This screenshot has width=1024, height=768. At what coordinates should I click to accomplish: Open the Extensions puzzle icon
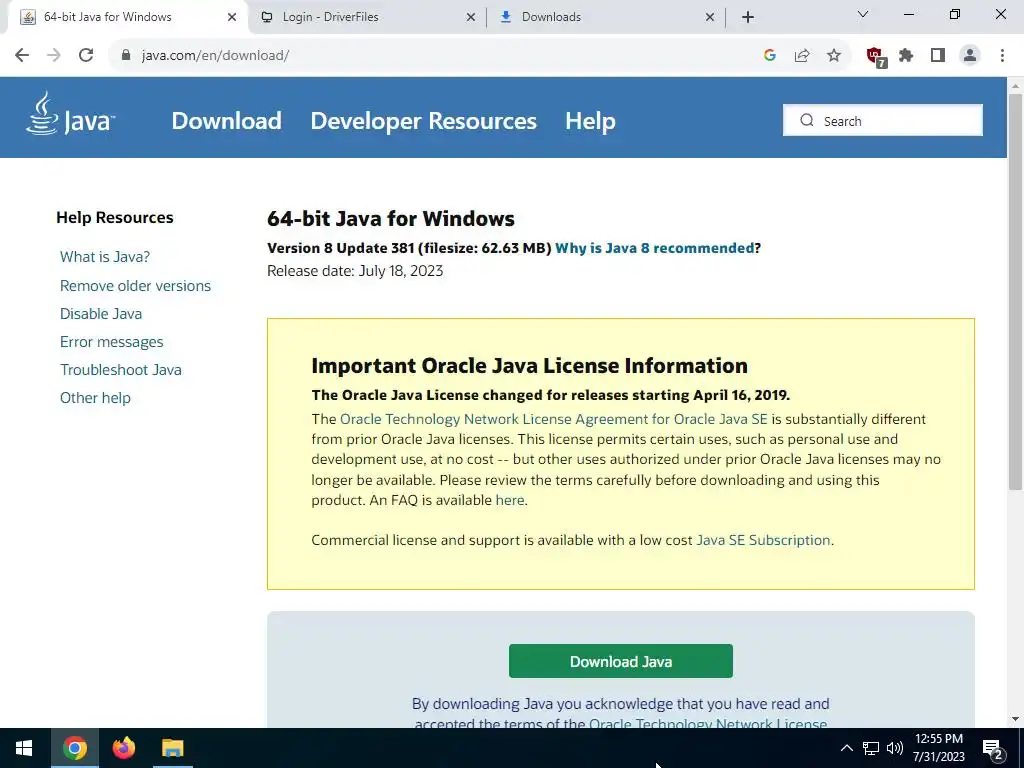[x=906, y=56]
